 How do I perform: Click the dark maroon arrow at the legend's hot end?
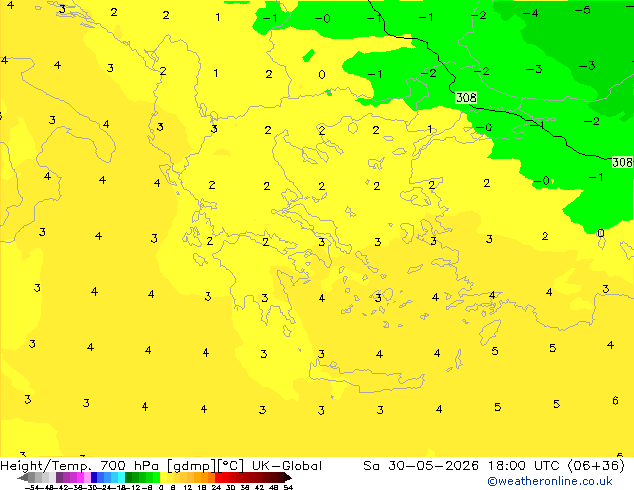[x=288, y=478]
